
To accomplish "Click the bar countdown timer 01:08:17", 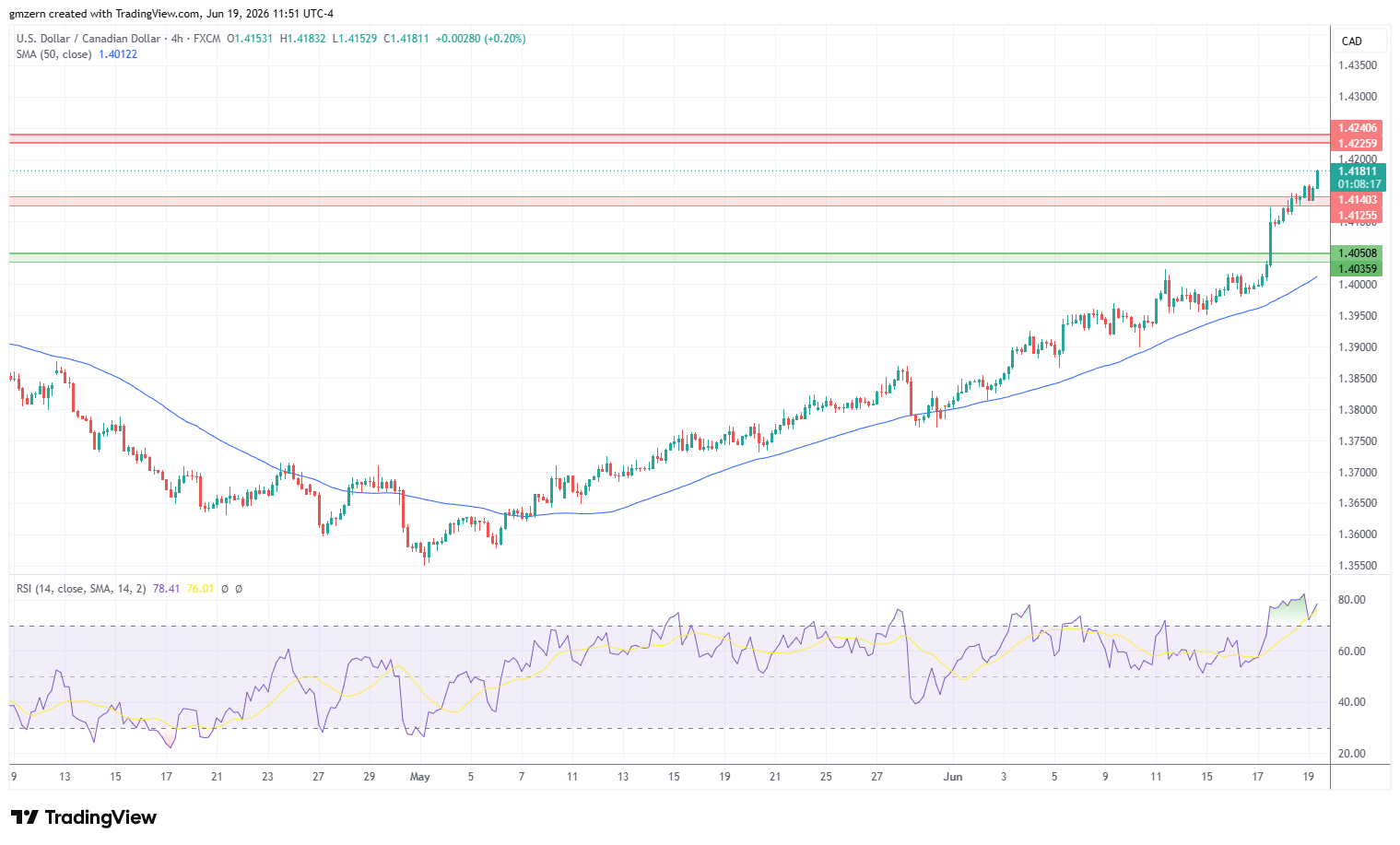I will point(1358,184).
